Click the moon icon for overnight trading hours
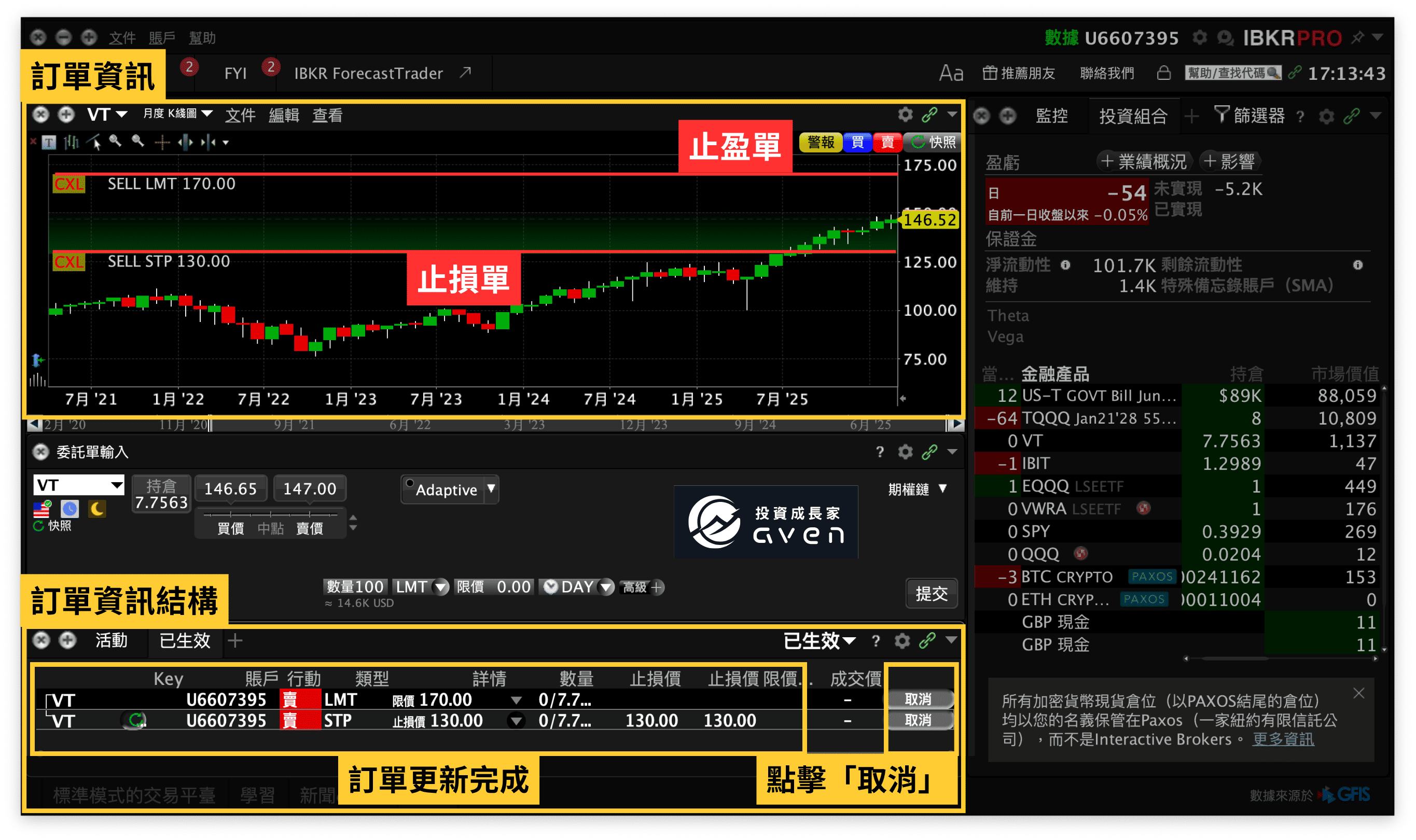 (x=96, y=509)
